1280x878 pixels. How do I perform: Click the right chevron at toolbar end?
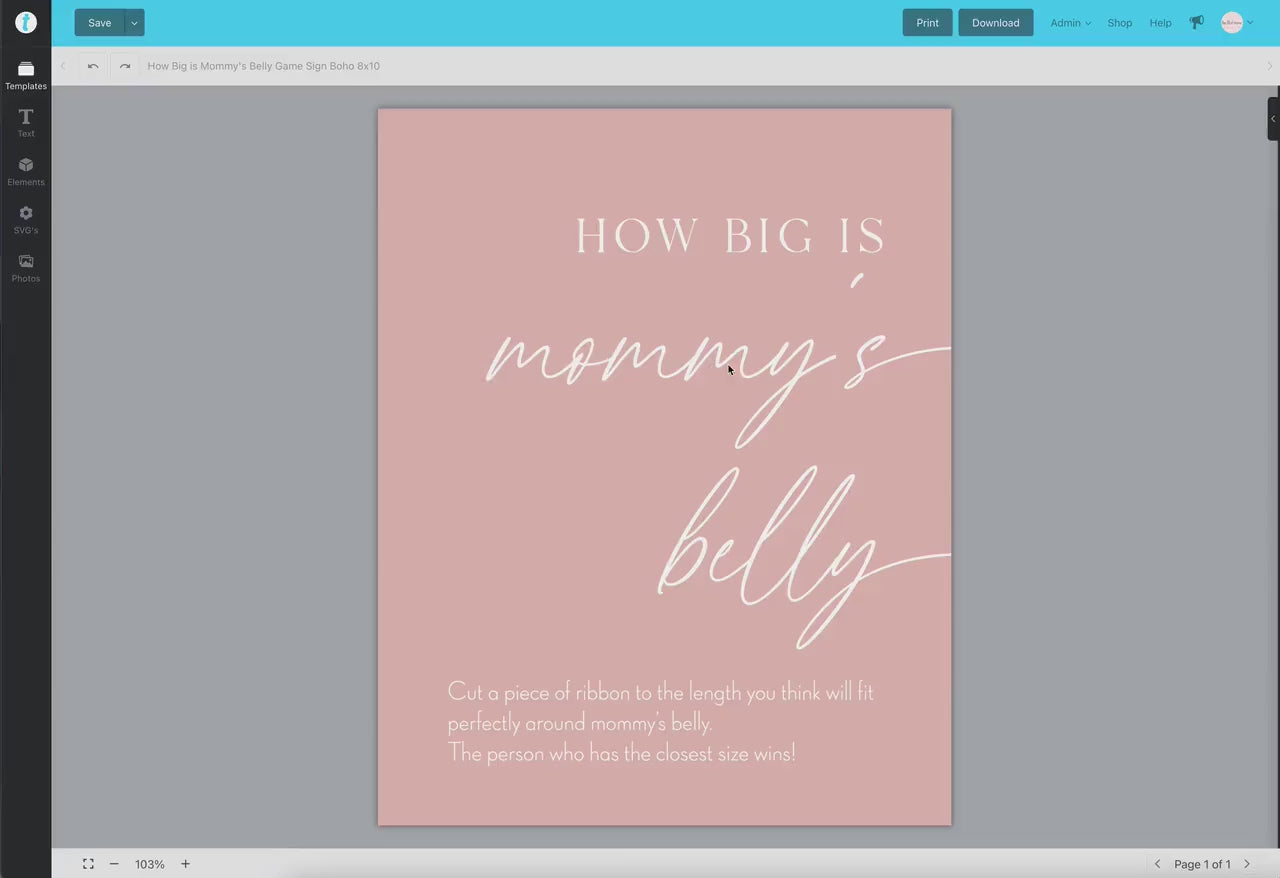[x=1270, y=66]
